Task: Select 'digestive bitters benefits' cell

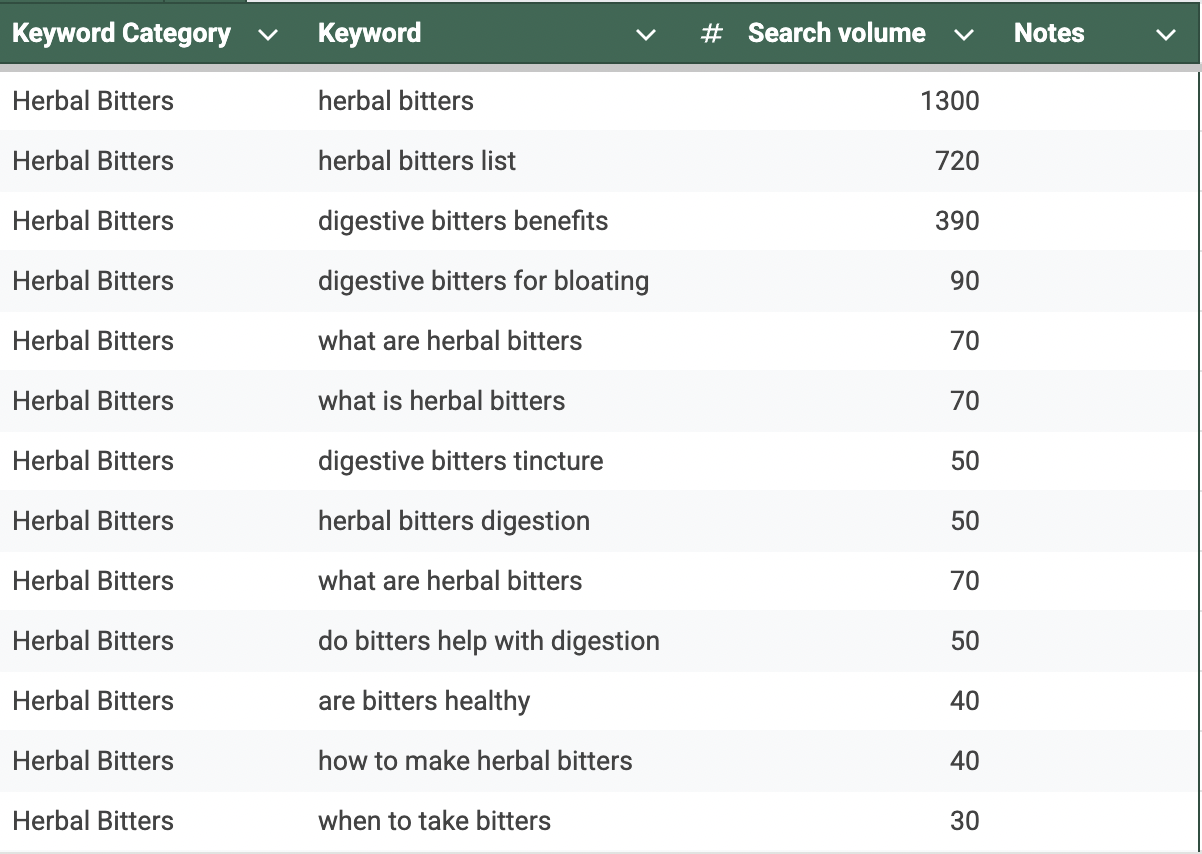Action: [x=463, y=221]
